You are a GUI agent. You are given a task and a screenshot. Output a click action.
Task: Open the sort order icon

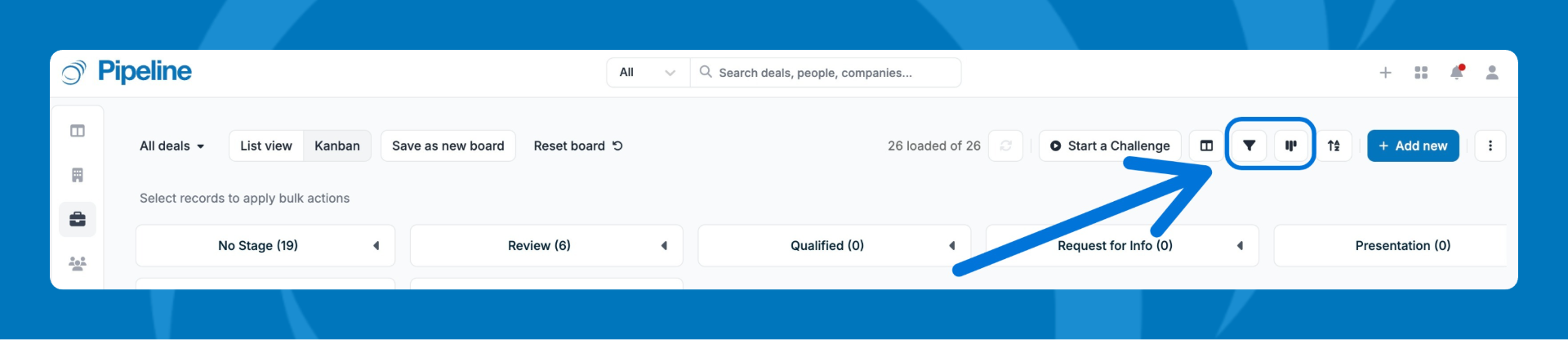tap(1334, 145)
